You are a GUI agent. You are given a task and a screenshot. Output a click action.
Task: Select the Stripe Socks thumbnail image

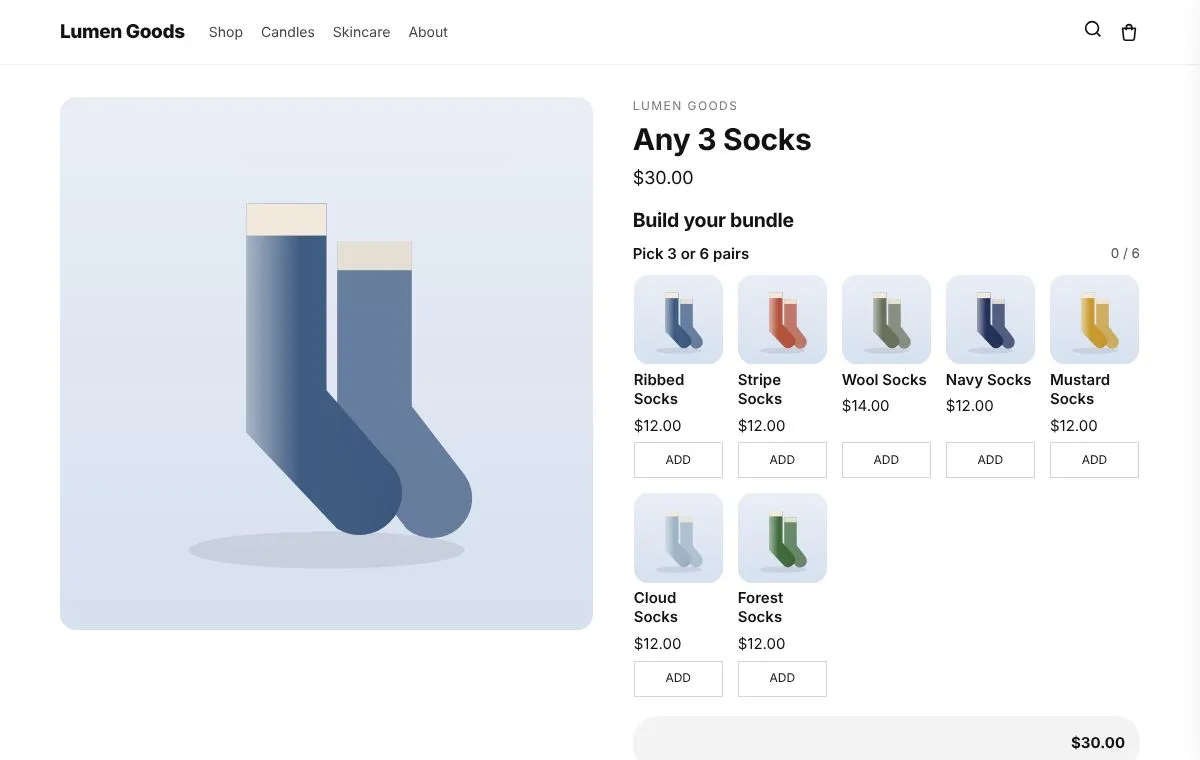coord(782,319)
